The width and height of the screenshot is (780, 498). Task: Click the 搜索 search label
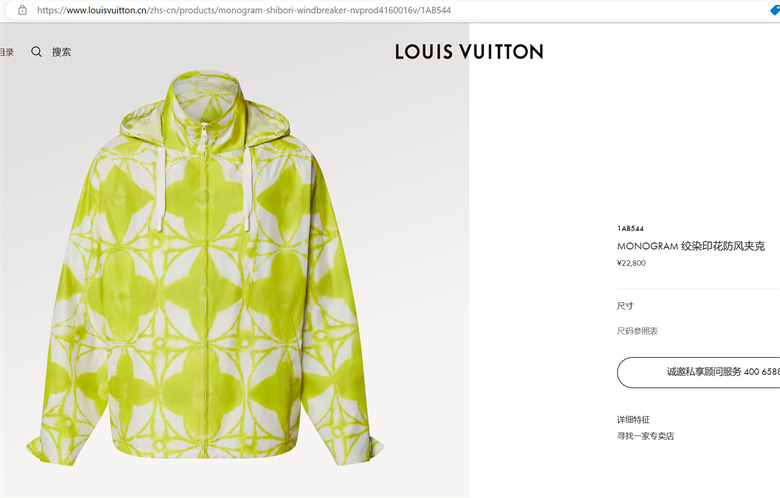click(x=62, y=52)
